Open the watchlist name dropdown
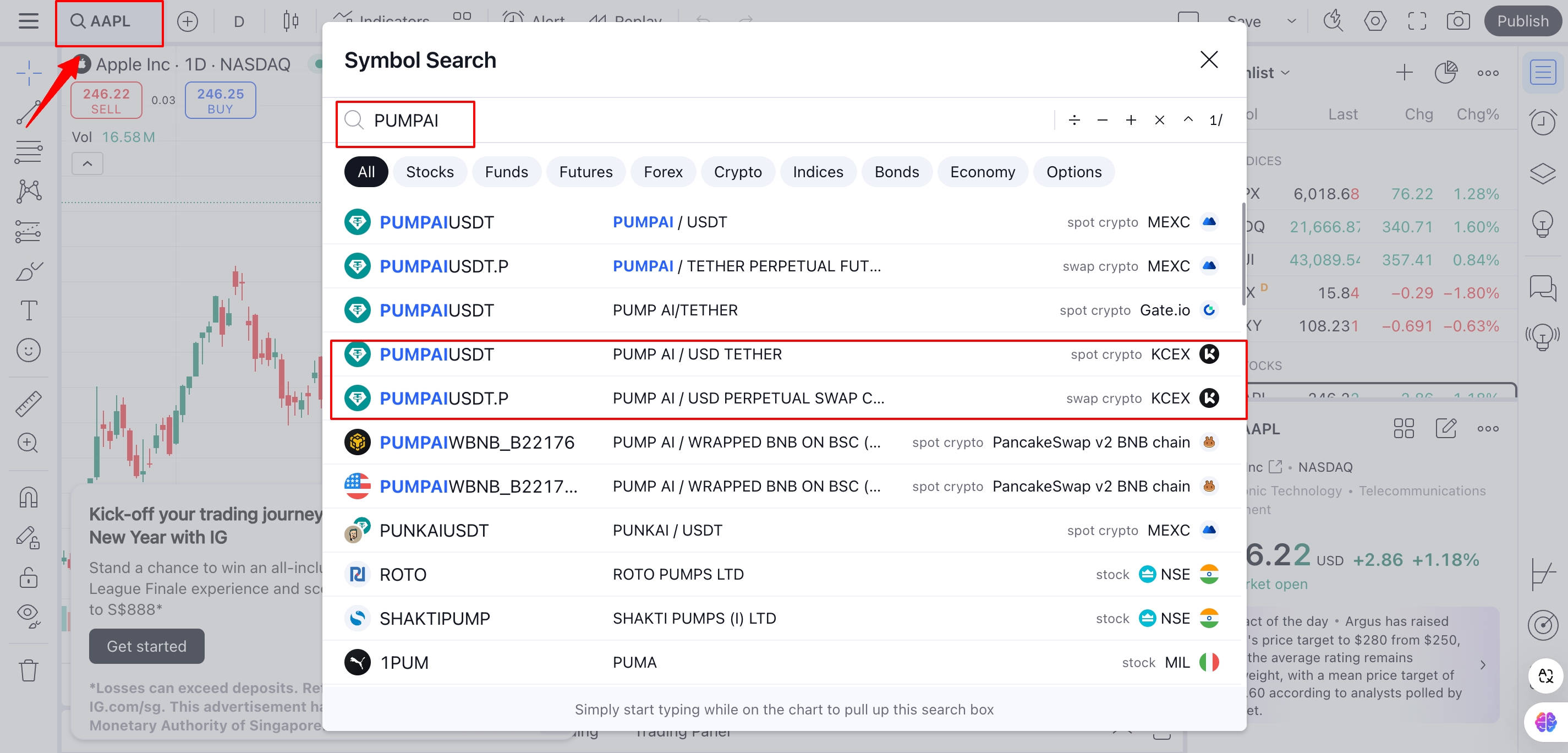This screenshot has height=753, width=1568. (1267, 73)
